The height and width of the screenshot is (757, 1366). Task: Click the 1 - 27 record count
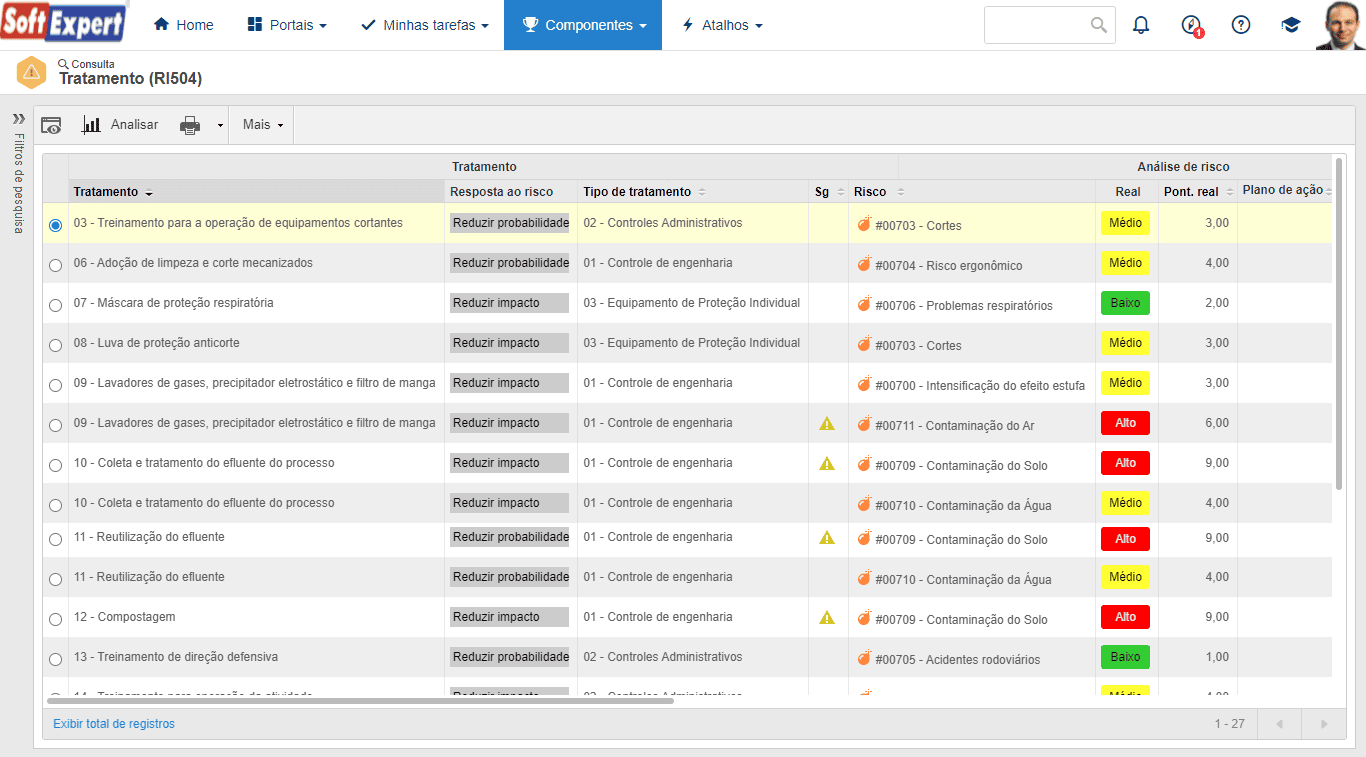1230,724
